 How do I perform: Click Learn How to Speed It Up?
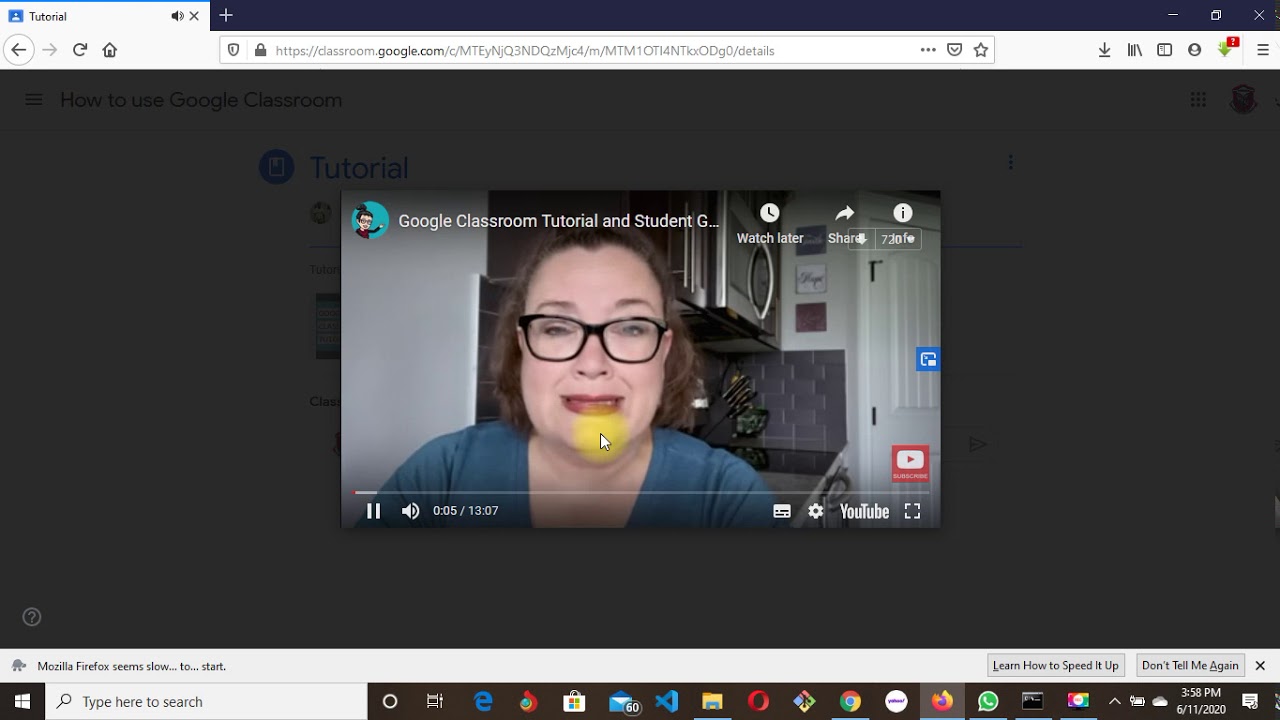1056,665
